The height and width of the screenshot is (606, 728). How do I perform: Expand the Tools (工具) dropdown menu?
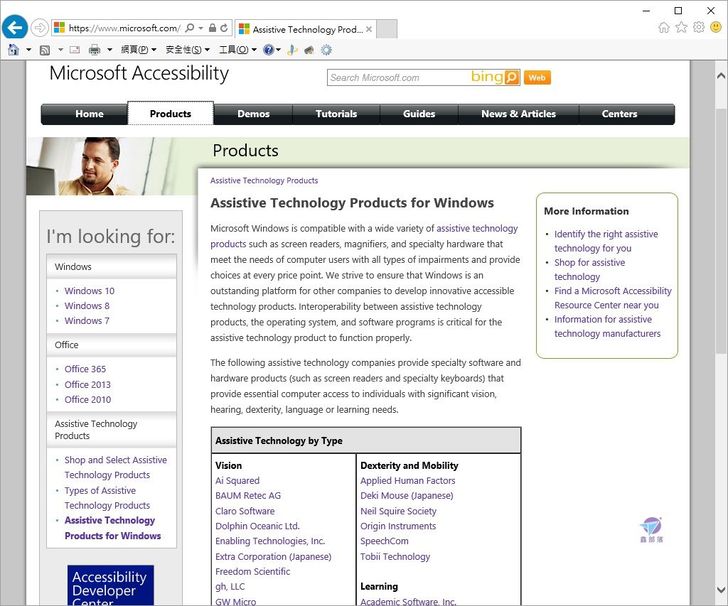pyautogui.click(x=237, y=49)
